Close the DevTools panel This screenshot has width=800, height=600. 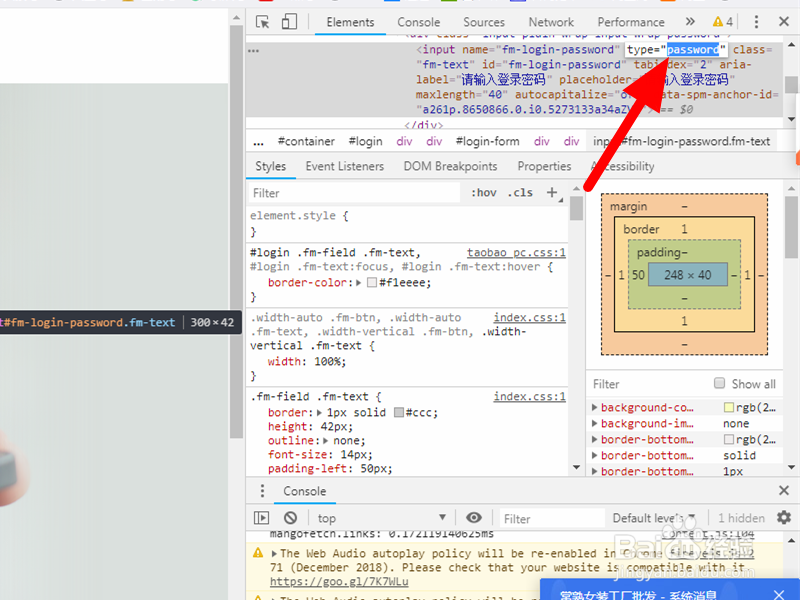pyautogui.click(x=784, y=21)
